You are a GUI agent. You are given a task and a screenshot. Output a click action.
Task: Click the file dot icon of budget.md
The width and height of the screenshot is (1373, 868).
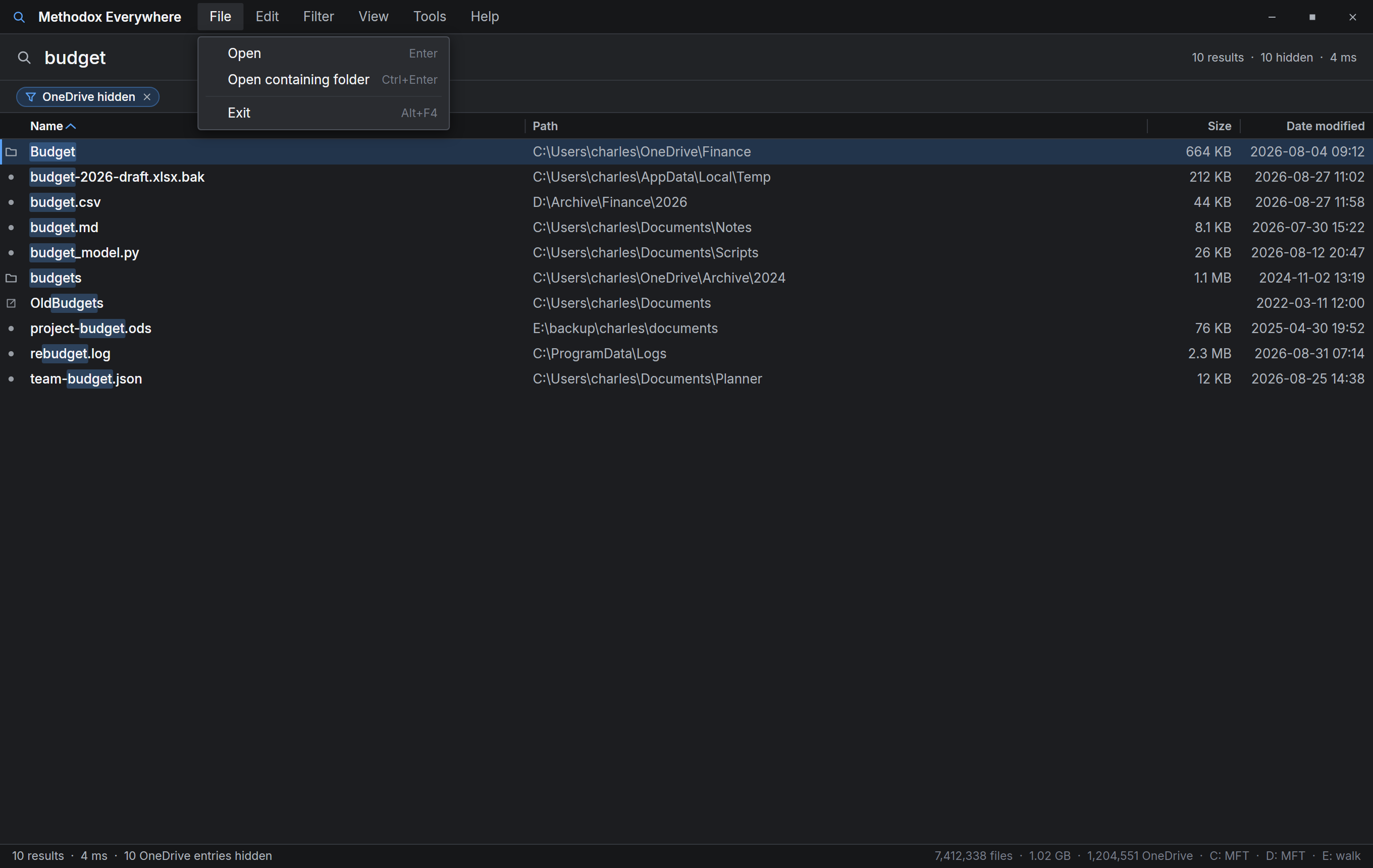(12, 228)
